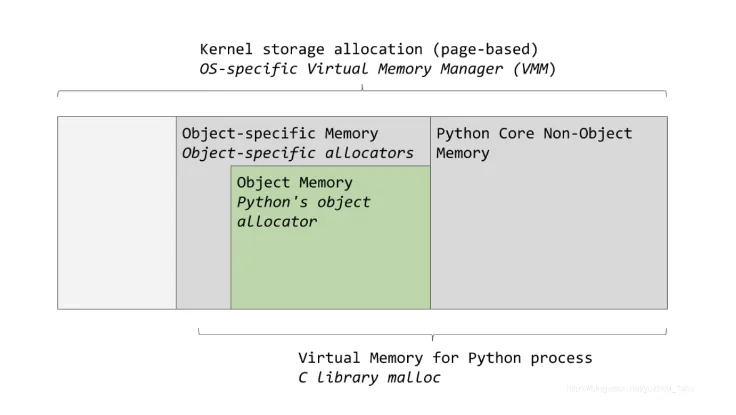Click the word "Kernel" in the top caption

click(225, 49)
